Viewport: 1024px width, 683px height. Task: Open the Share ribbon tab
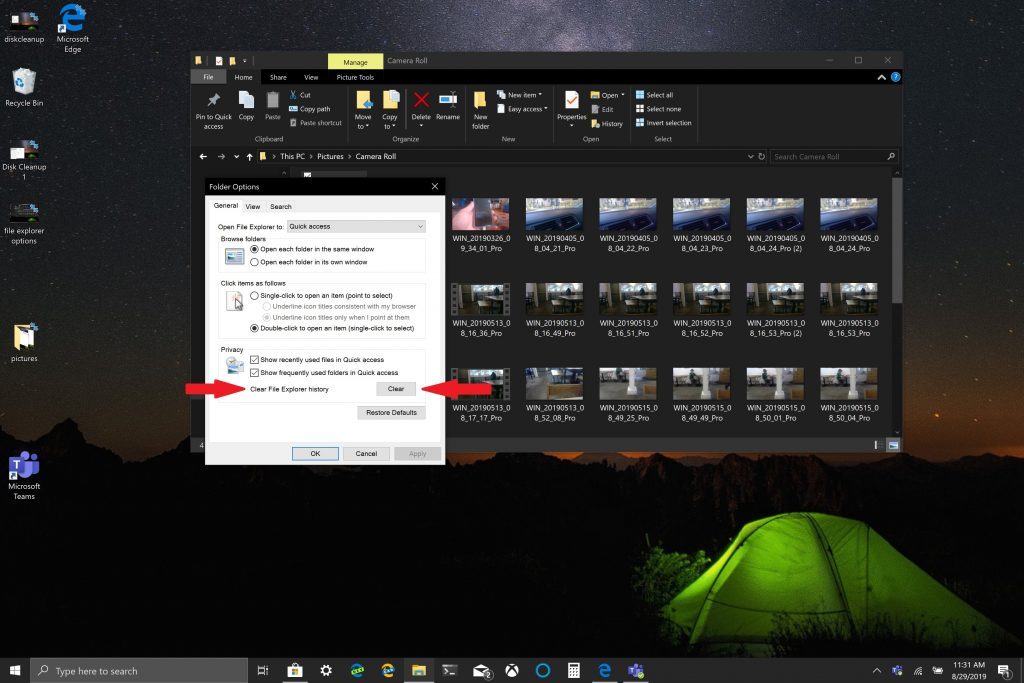(x=278, y=77)
